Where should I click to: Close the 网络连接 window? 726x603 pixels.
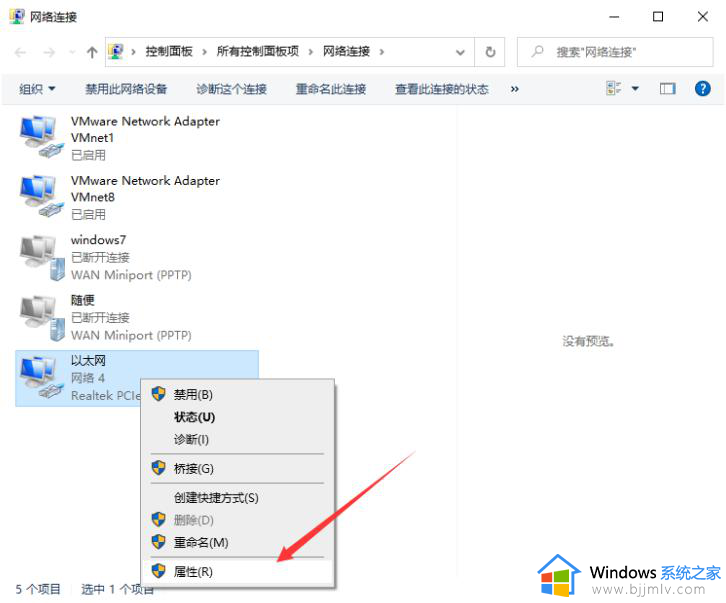702,17
